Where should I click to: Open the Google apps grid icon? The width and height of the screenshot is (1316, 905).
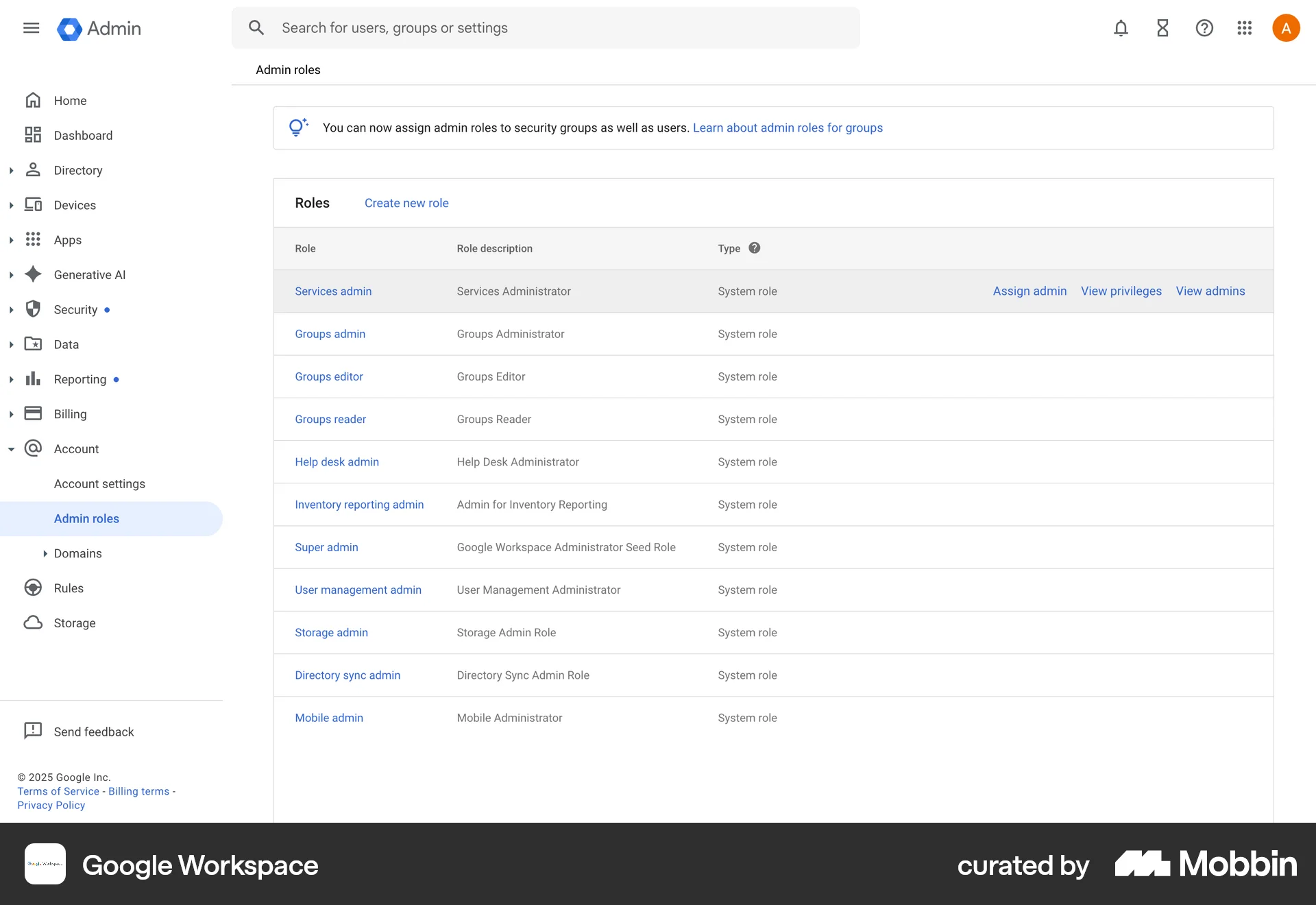(x=1245, y=28)
